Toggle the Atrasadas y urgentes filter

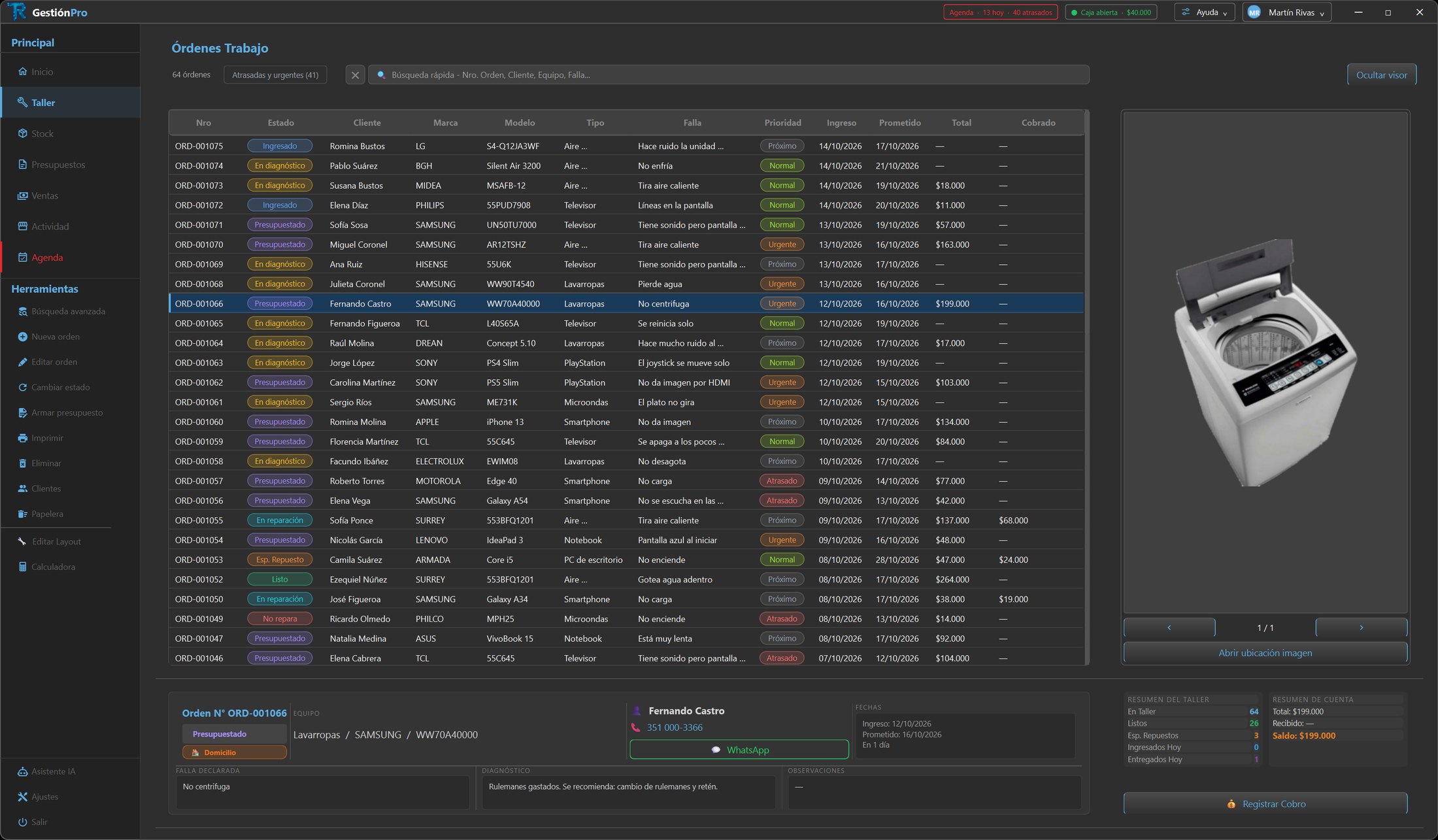pyautogui.click(x=275, y=75)
